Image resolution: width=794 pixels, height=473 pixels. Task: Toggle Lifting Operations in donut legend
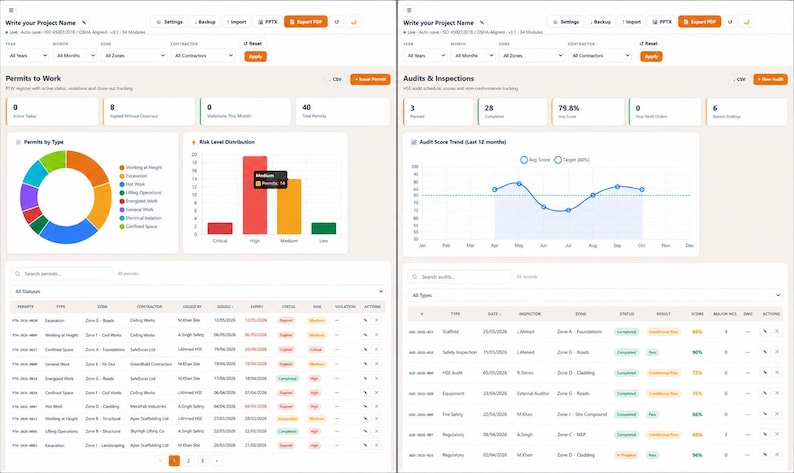140,192
